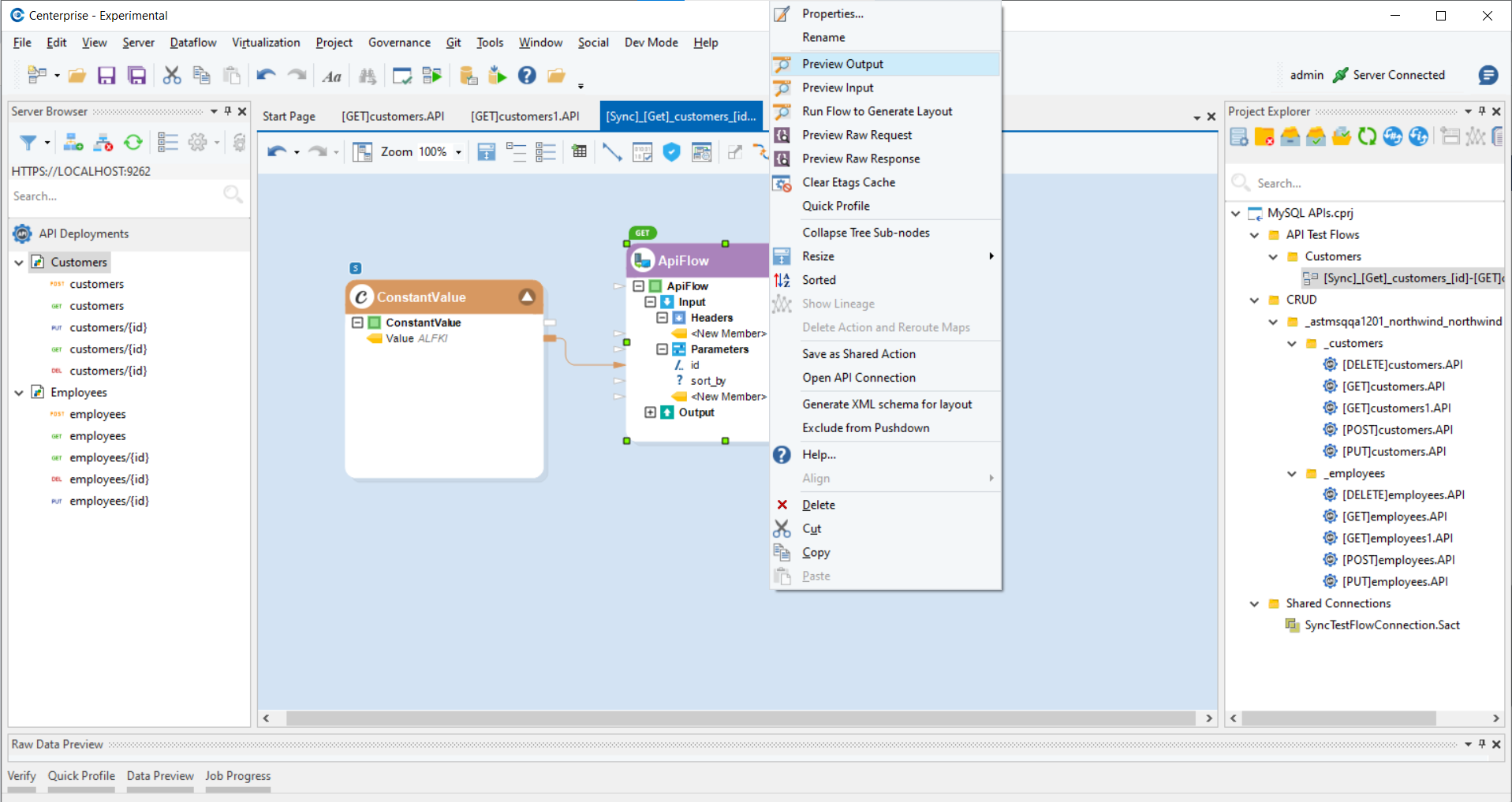The image size is (1512, 802).
Task: Click the scissors Cut icon in main toolbar
Action: pos(171,76)
